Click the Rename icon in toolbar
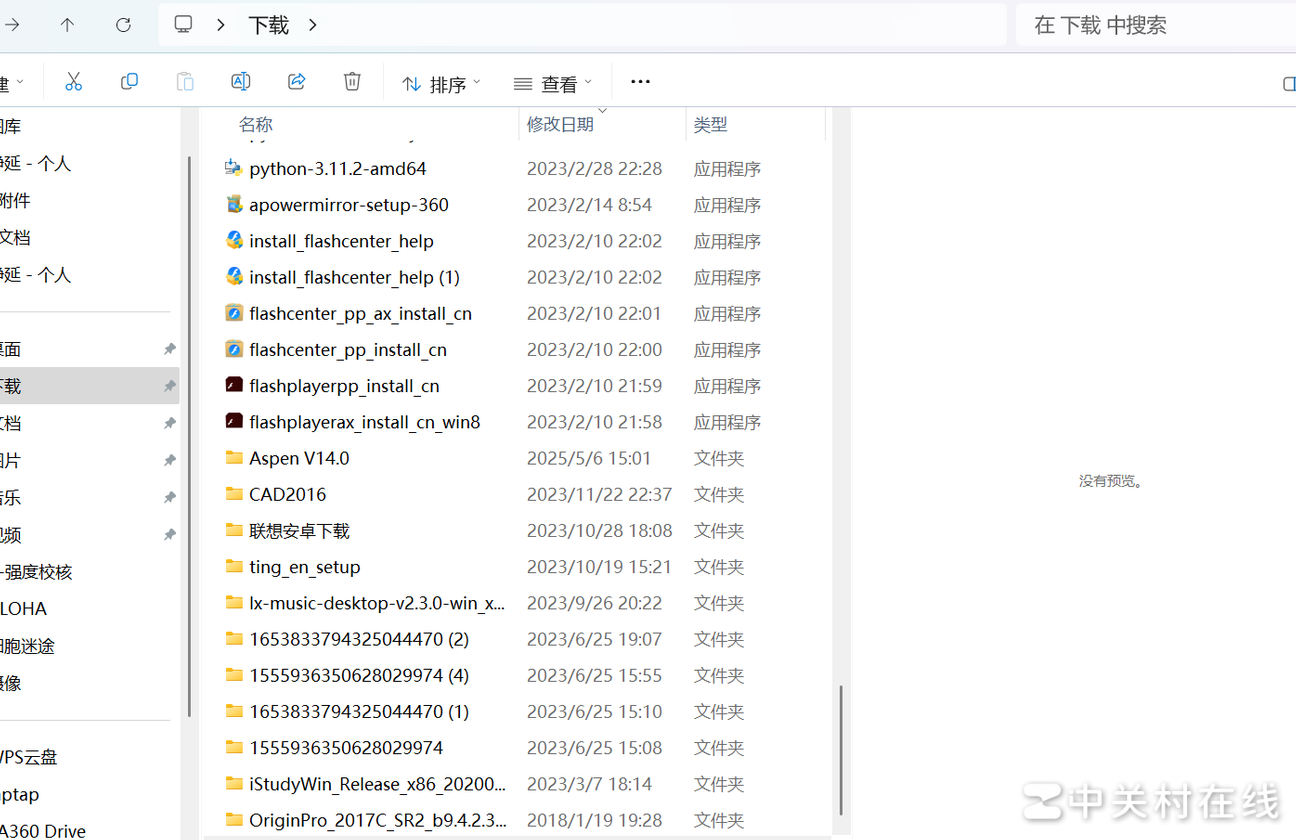This screenshot has width=1296, height=840. coord(240,82)
